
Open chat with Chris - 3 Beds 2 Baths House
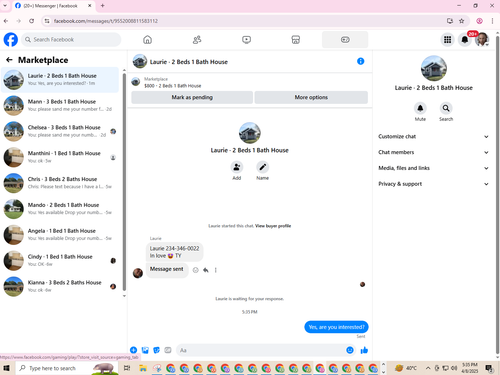(x=60, y=183)
